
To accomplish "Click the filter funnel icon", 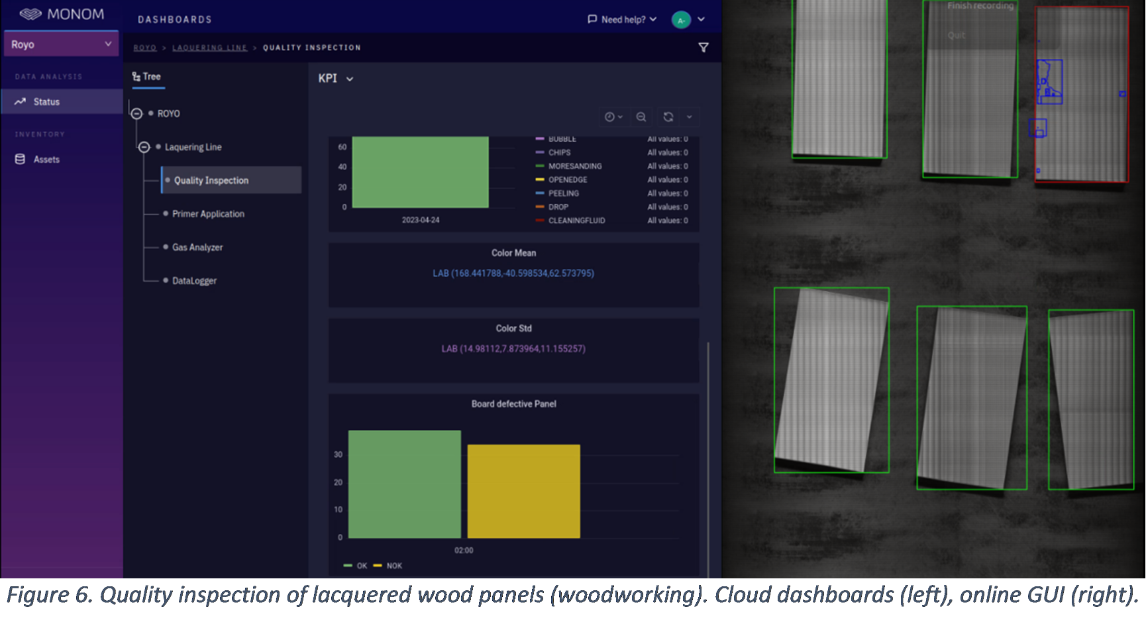I will tap(703, 47).
